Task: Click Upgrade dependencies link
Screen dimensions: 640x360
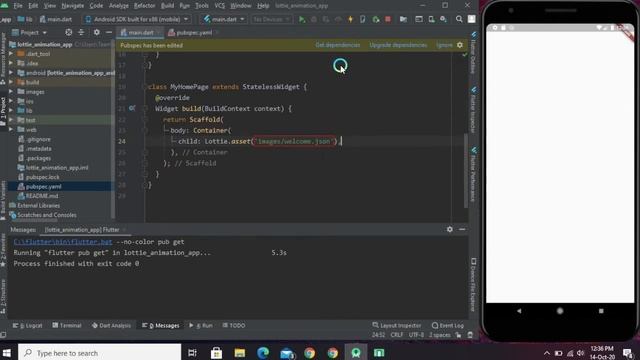Action: (398, 45)
